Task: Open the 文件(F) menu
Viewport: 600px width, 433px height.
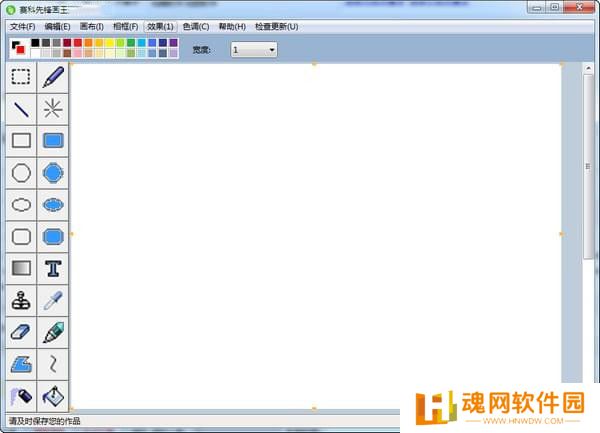Action: point(23,26)
